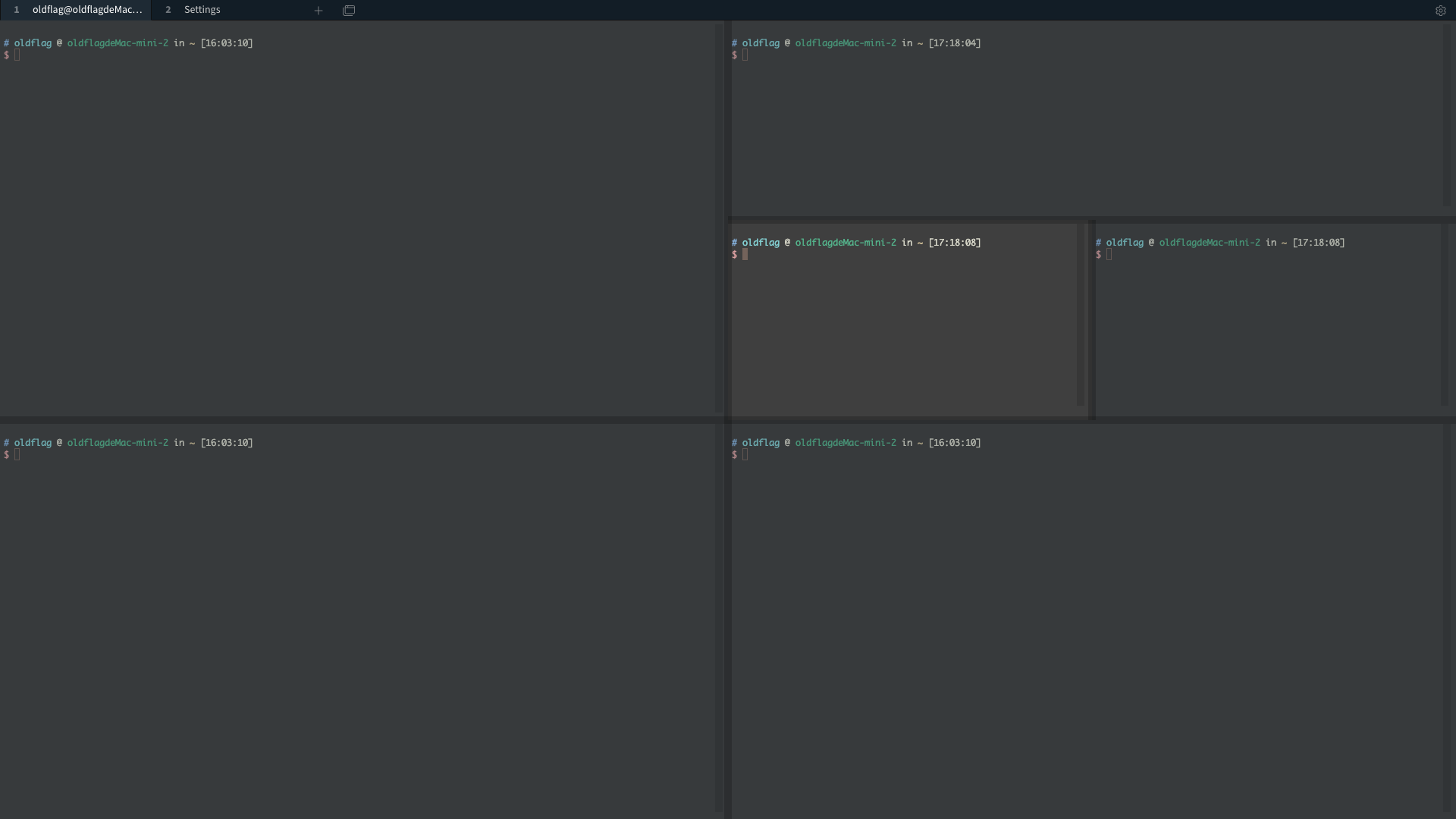Click the tab number 1 badge

tap(16, 10)
